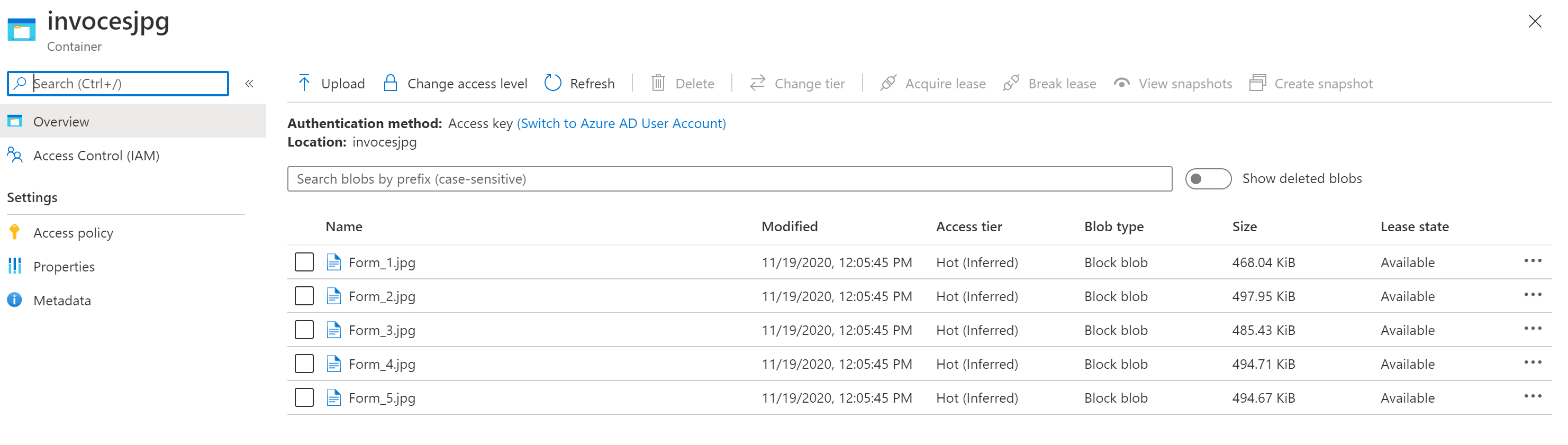Screen dimensions: 1568x445
Task: Open the Form_4.jpg blob name
Action: [382, 364]
